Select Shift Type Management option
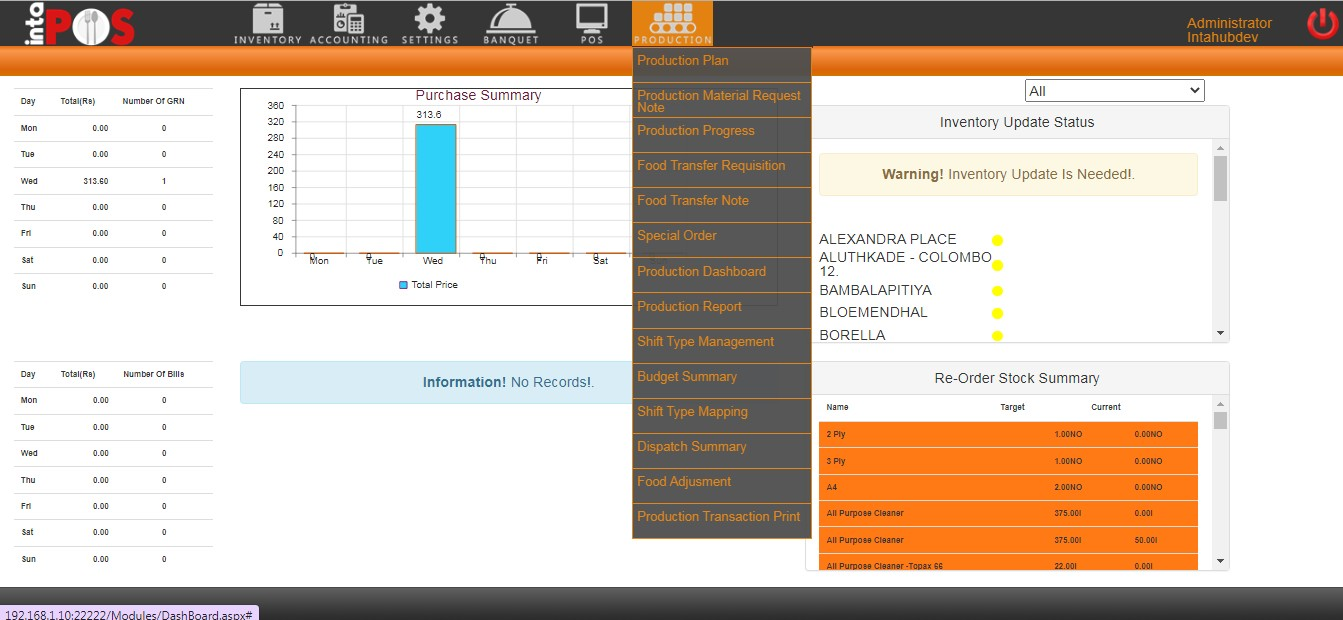1343x620 pixels. (x=705, y=342)
